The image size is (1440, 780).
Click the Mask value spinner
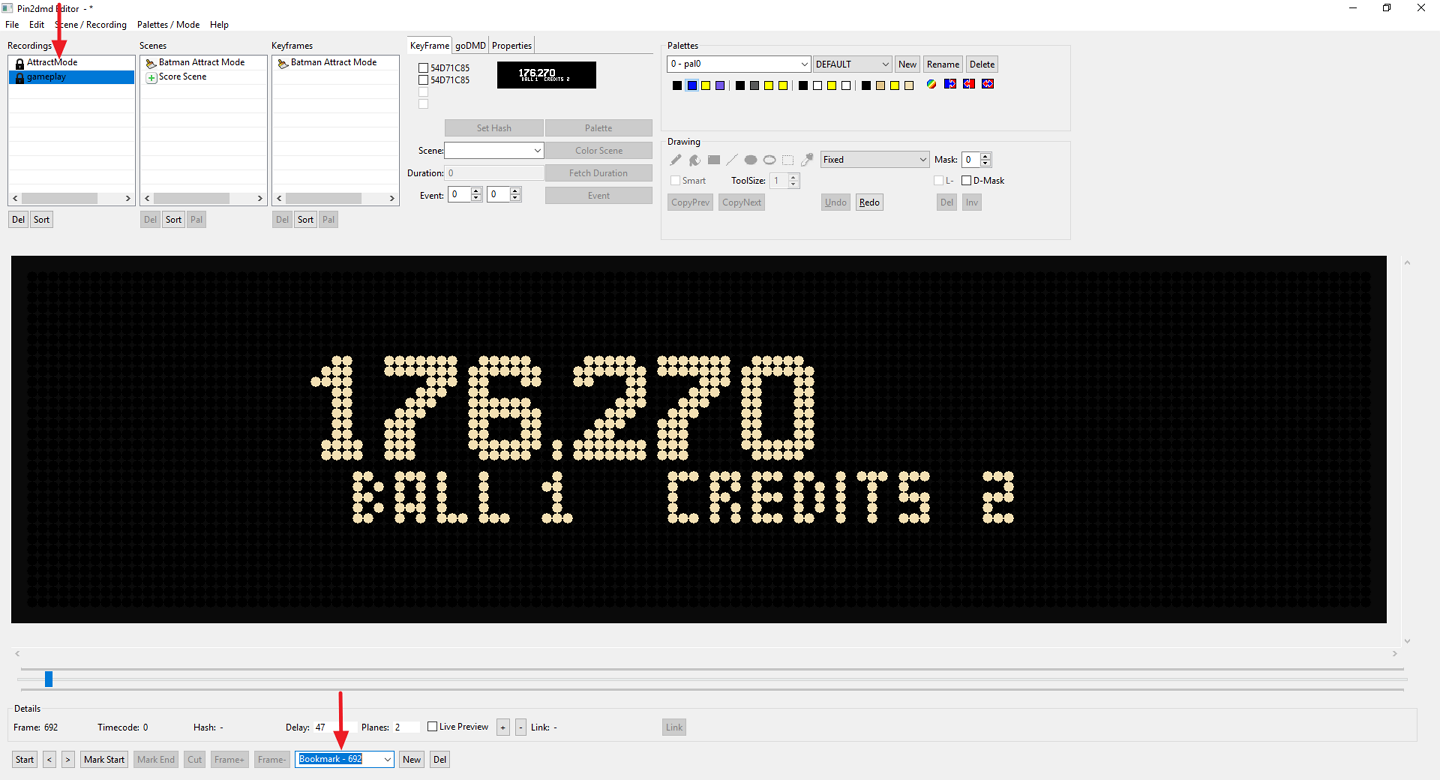point(976,160)
